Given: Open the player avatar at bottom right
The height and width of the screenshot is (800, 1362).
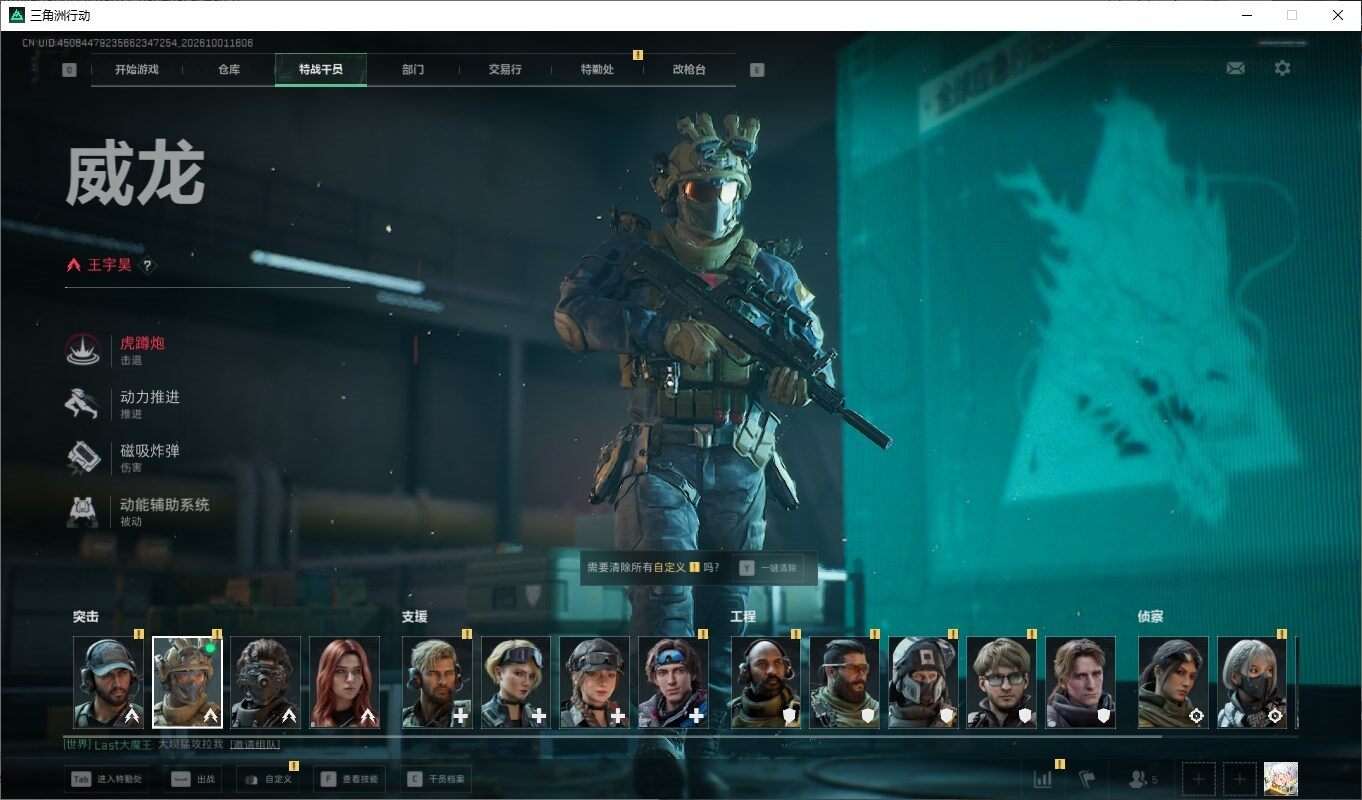Looking at the screenshot, I should point(1281,779).
